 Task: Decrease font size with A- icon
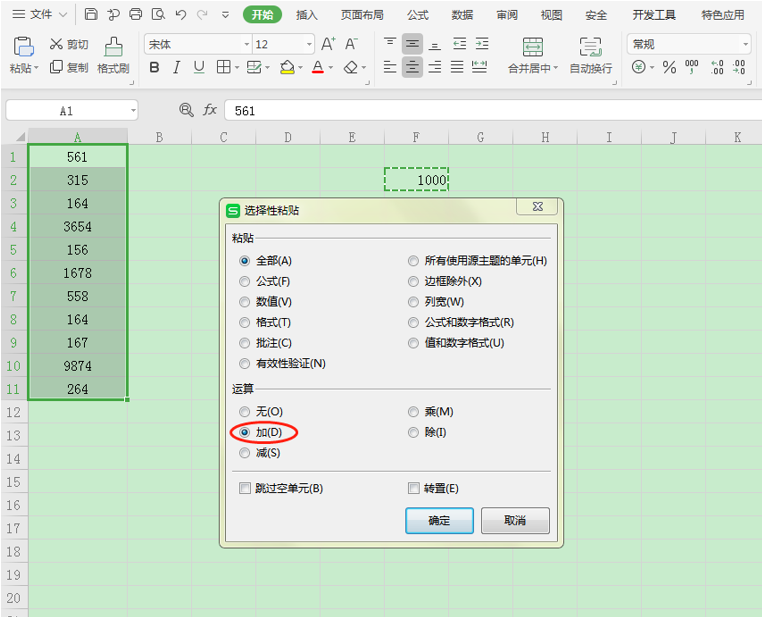[351, 44]
